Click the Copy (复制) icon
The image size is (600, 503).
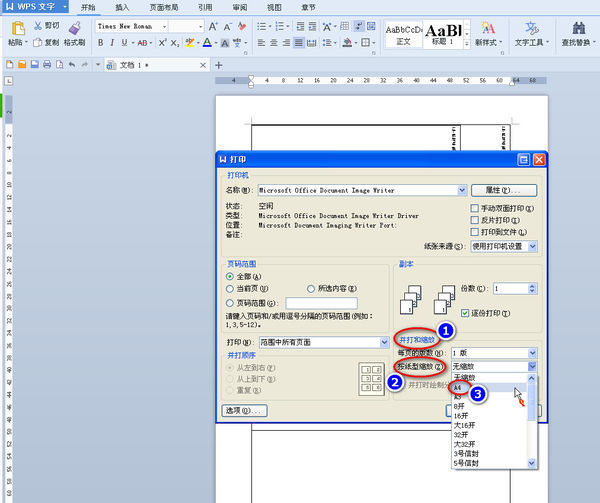point(38,42)
